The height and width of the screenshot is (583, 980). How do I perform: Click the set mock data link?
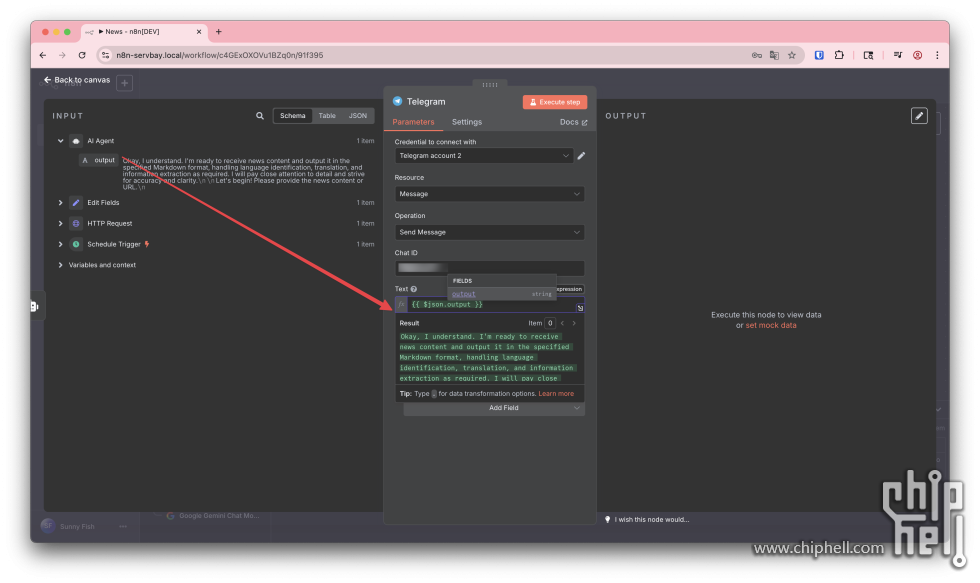click(771, 326)
